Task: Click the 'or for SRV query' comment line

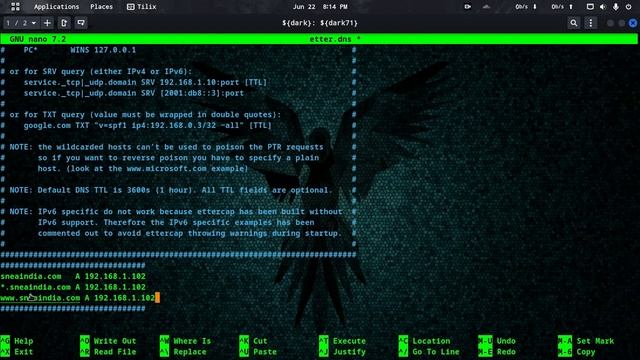Action: click(100, 72)
